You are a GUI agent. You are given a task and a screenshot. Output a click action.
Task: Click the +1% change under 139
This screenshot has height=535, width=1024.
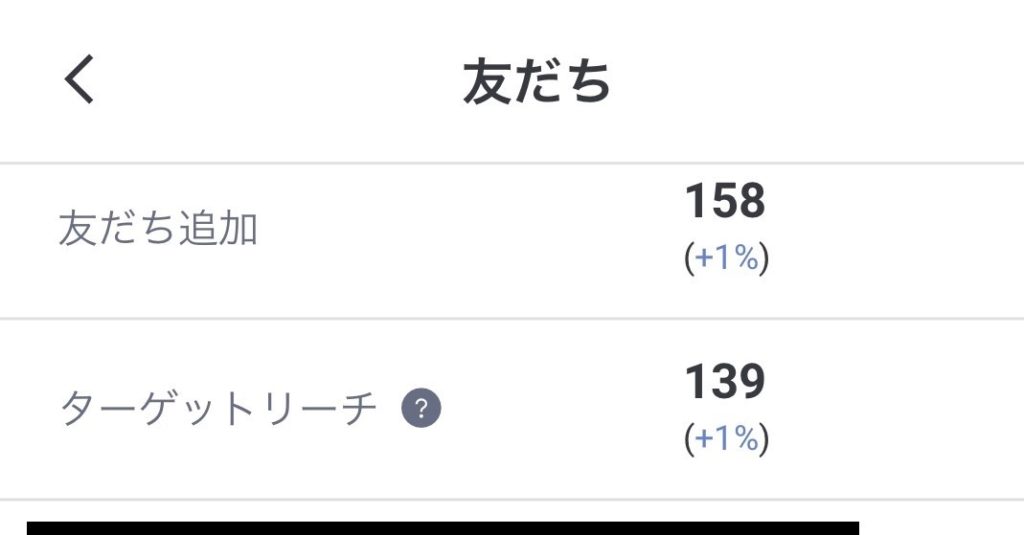point(726,438)
